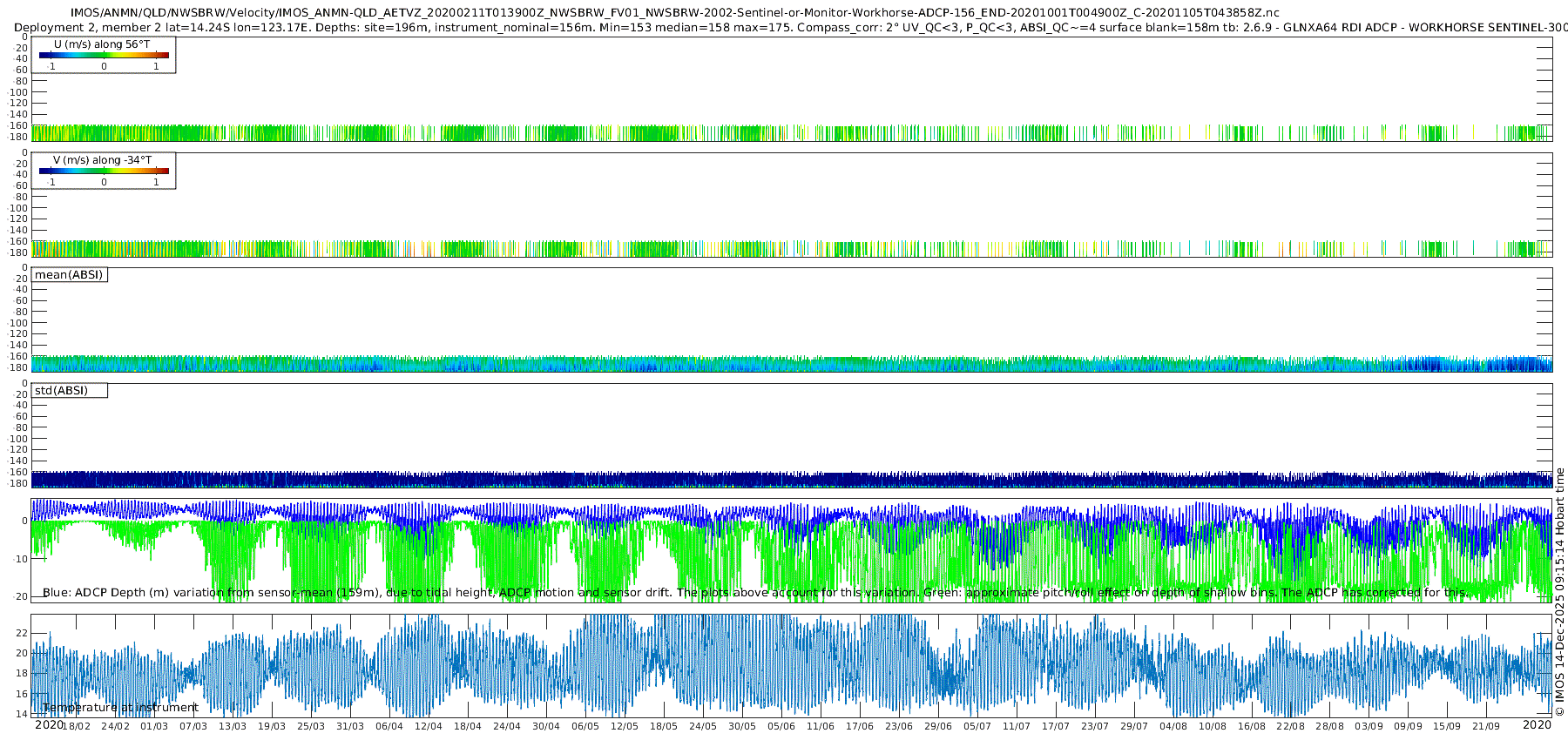The image size is (1568, 740).
Task: Click the 2020 year label at bottom left
Action: coord(49,724)
